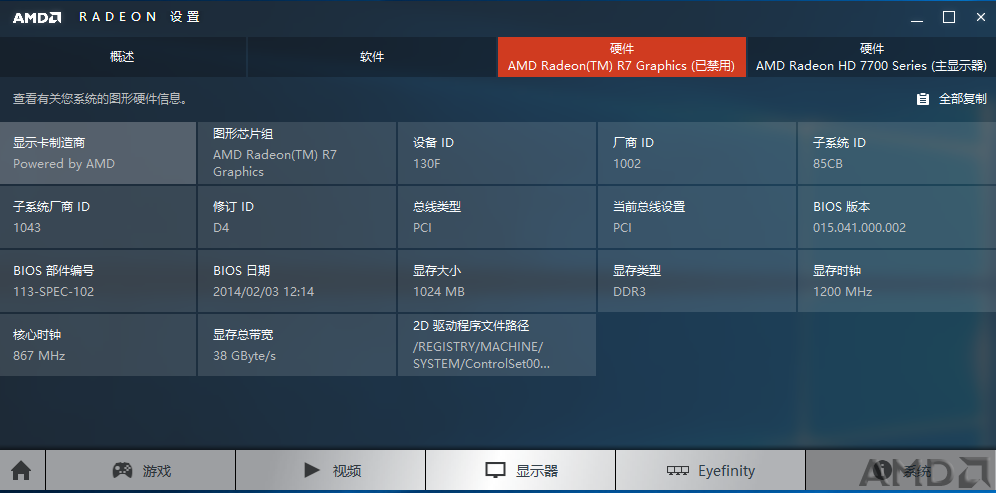Click the 显存总带宽 38 GByte/s tile

(297, 345)
